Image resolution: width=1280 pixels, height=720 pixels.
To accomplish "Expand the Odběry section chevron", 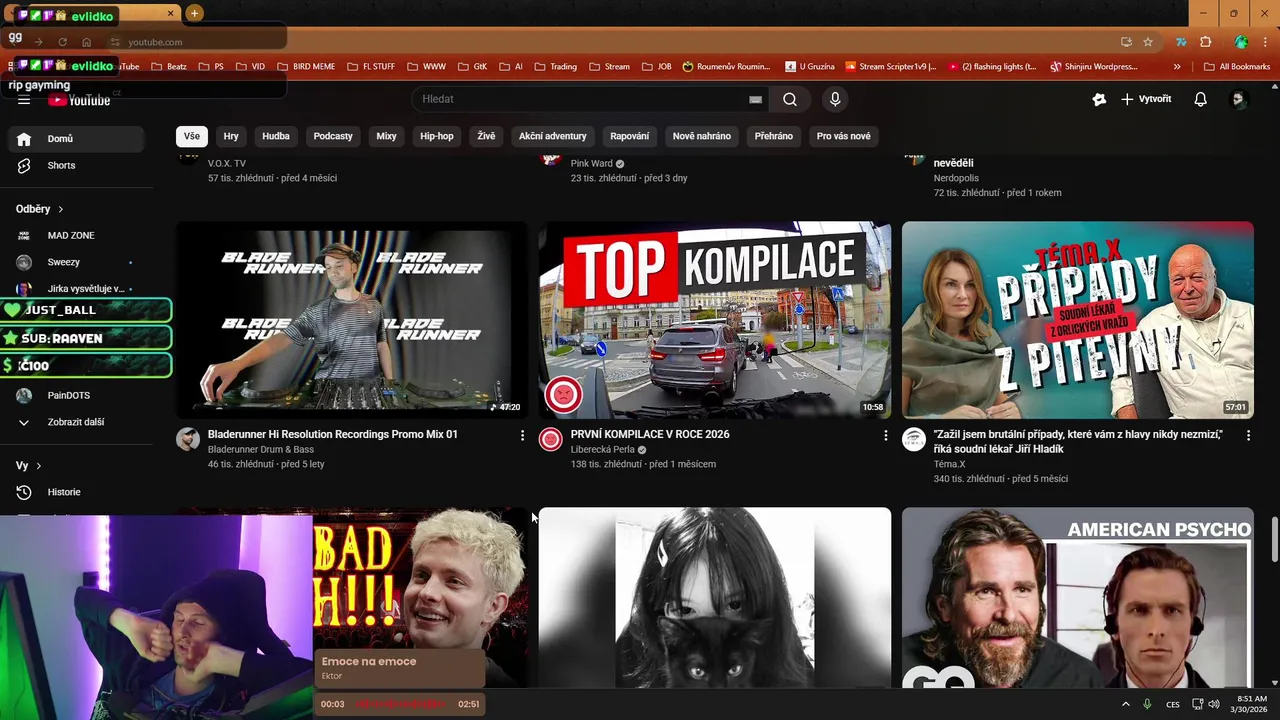I will [x=60, y=209].
